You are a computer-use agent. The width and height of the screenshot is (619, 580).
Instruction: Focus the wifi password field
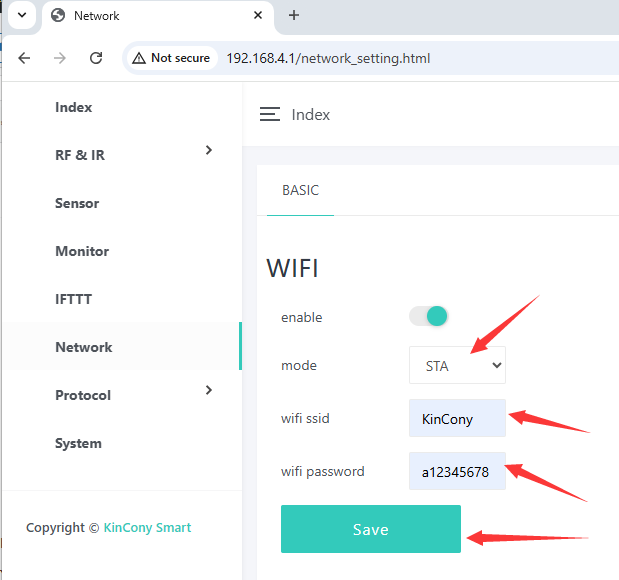(457, 471)
